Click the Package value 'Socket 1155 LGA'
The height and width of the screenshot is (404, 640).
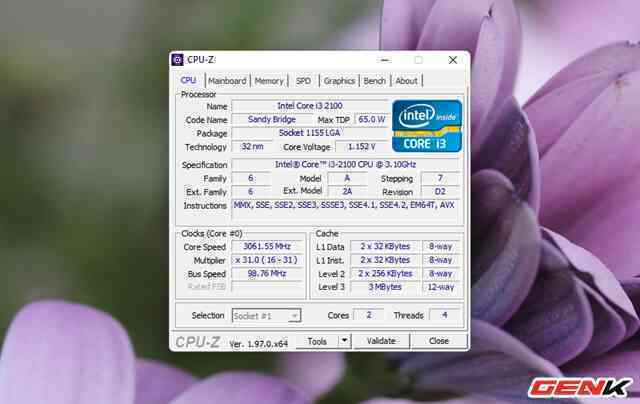click(x=309, y=133)
